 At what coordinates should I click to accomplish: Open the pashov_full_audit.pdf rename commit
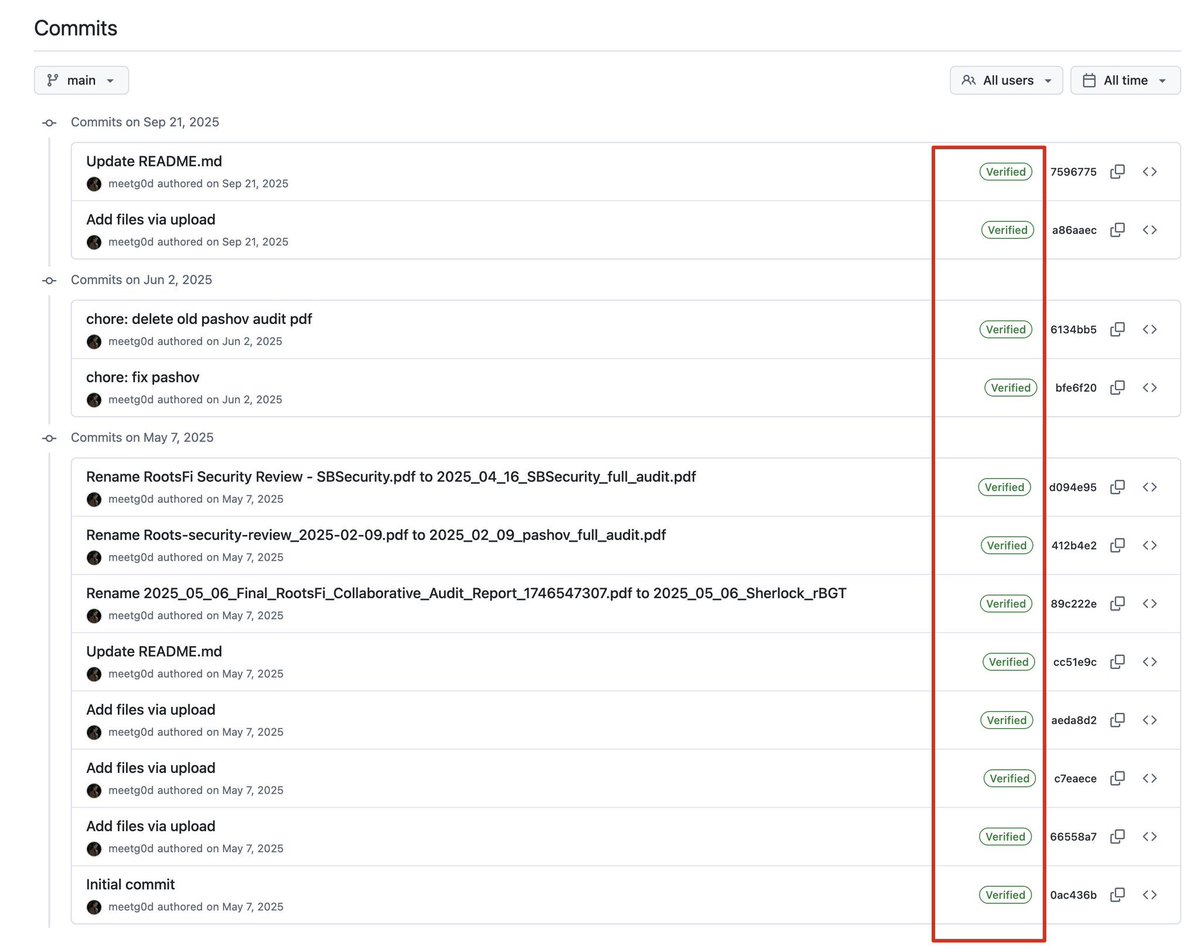coord(376,535)
